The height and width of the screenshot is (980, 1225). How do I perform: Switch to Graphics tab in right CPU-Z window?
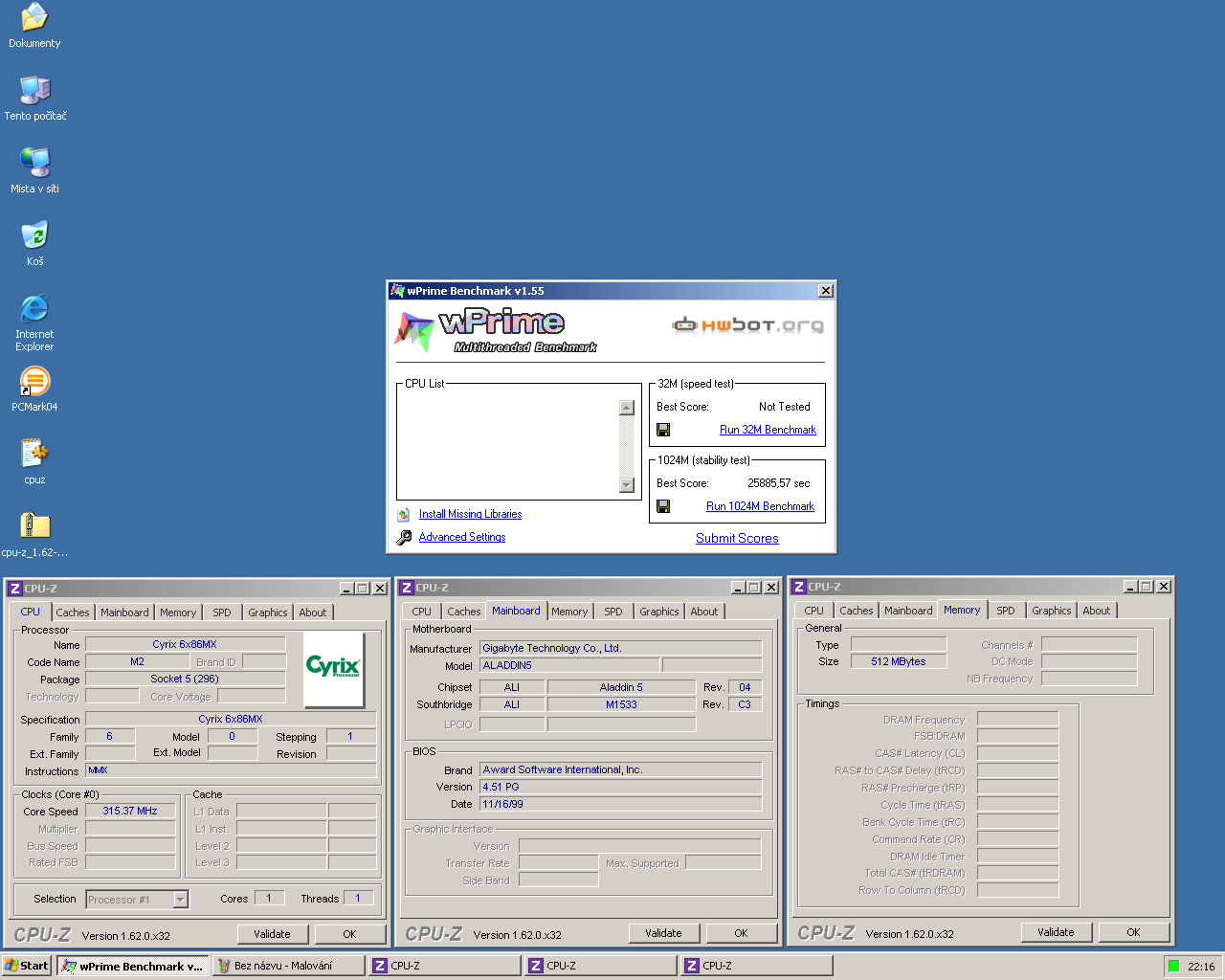[1052, 611]
